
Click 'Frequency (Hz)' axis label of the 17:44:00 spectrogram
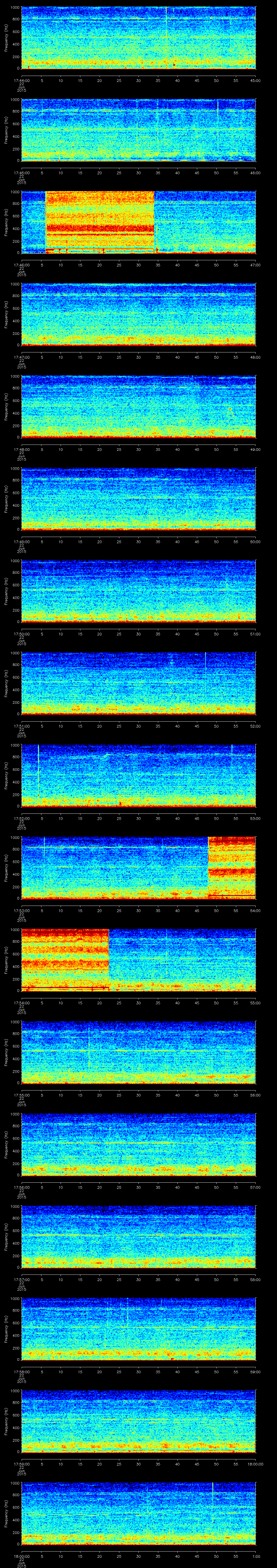6,38
